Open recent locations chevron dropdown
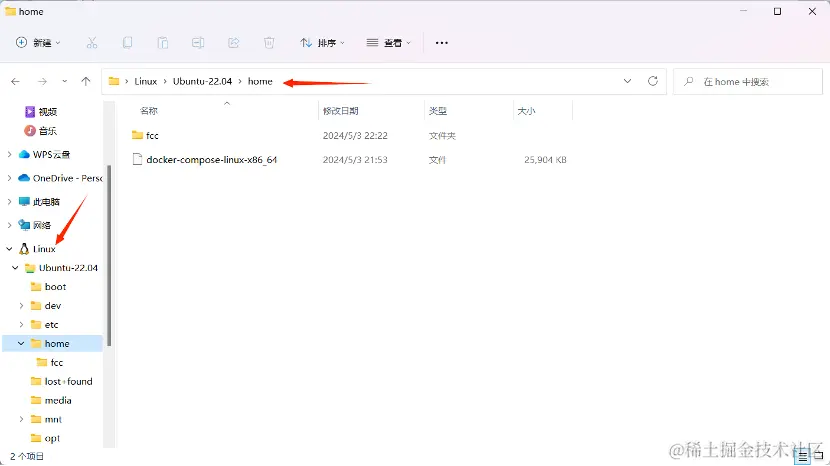830x466 pixels. click(65, 82)
